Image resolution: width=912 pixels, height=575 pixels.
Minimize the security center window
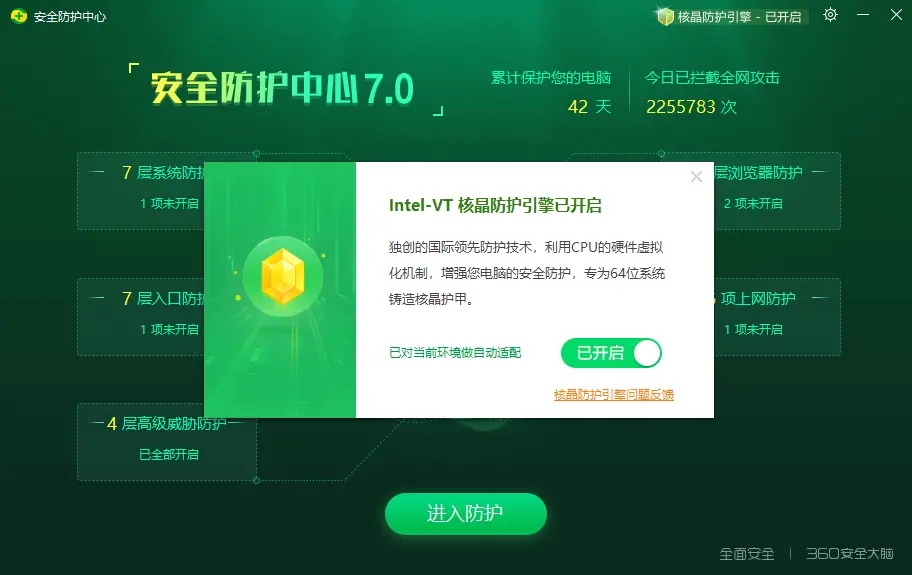[863, 15]
